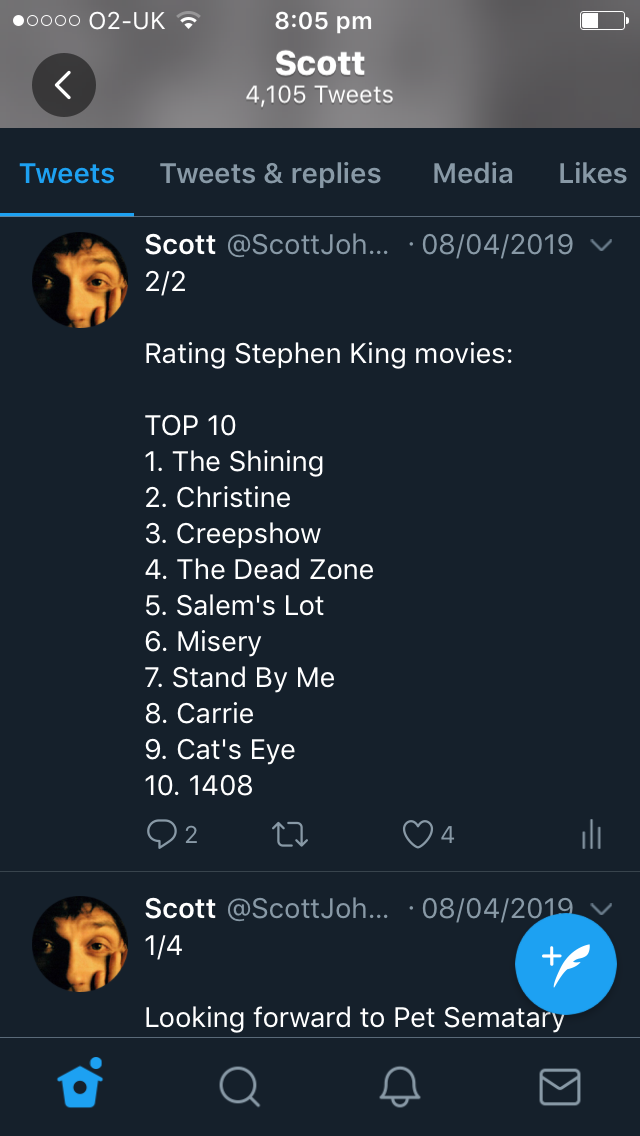Open the Search tab icon
The height and width of the screenshot is (1136, 640).
coord(240,1086)
